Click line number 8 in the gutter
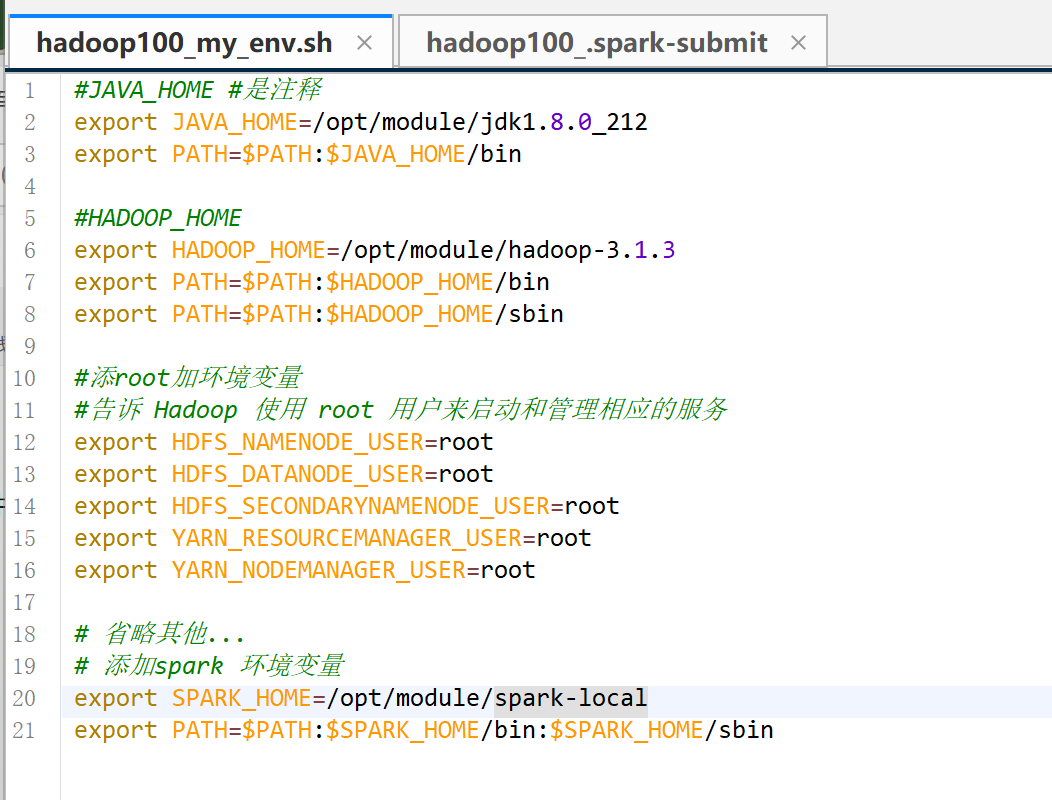Image resolution: width=1052 pixels, height=800 pixels. tap(30, 313)
